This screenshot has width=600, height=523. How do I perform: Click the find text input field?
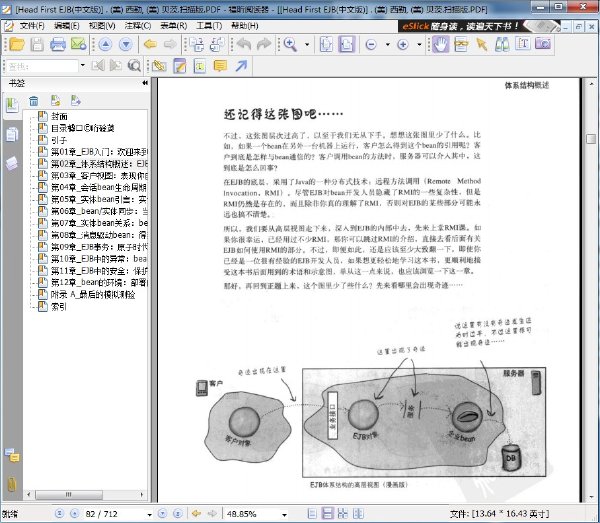click(42, 66)
